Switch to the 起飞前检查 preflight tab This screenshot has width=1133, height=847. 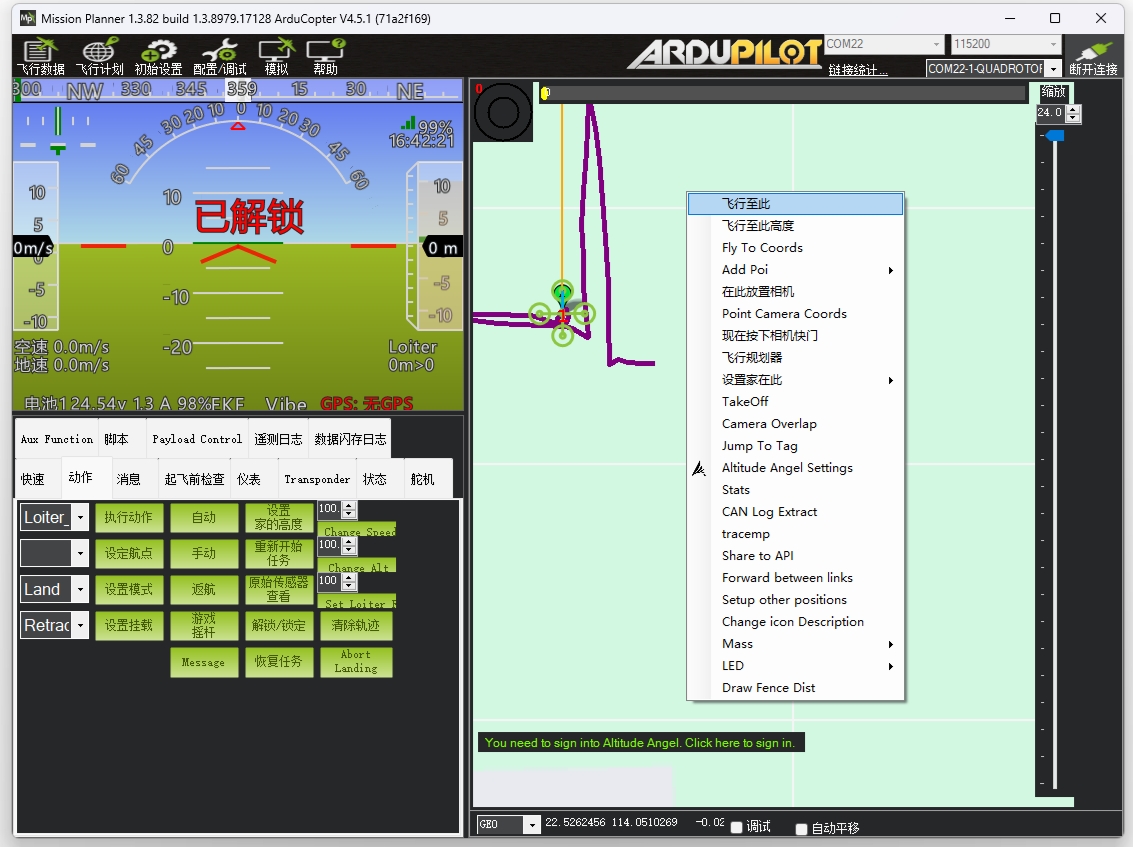194,479
